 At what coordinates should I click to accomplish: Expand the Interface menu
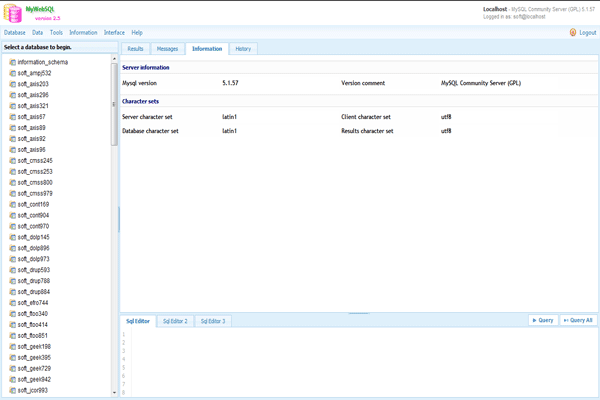[x=114, y=33]
